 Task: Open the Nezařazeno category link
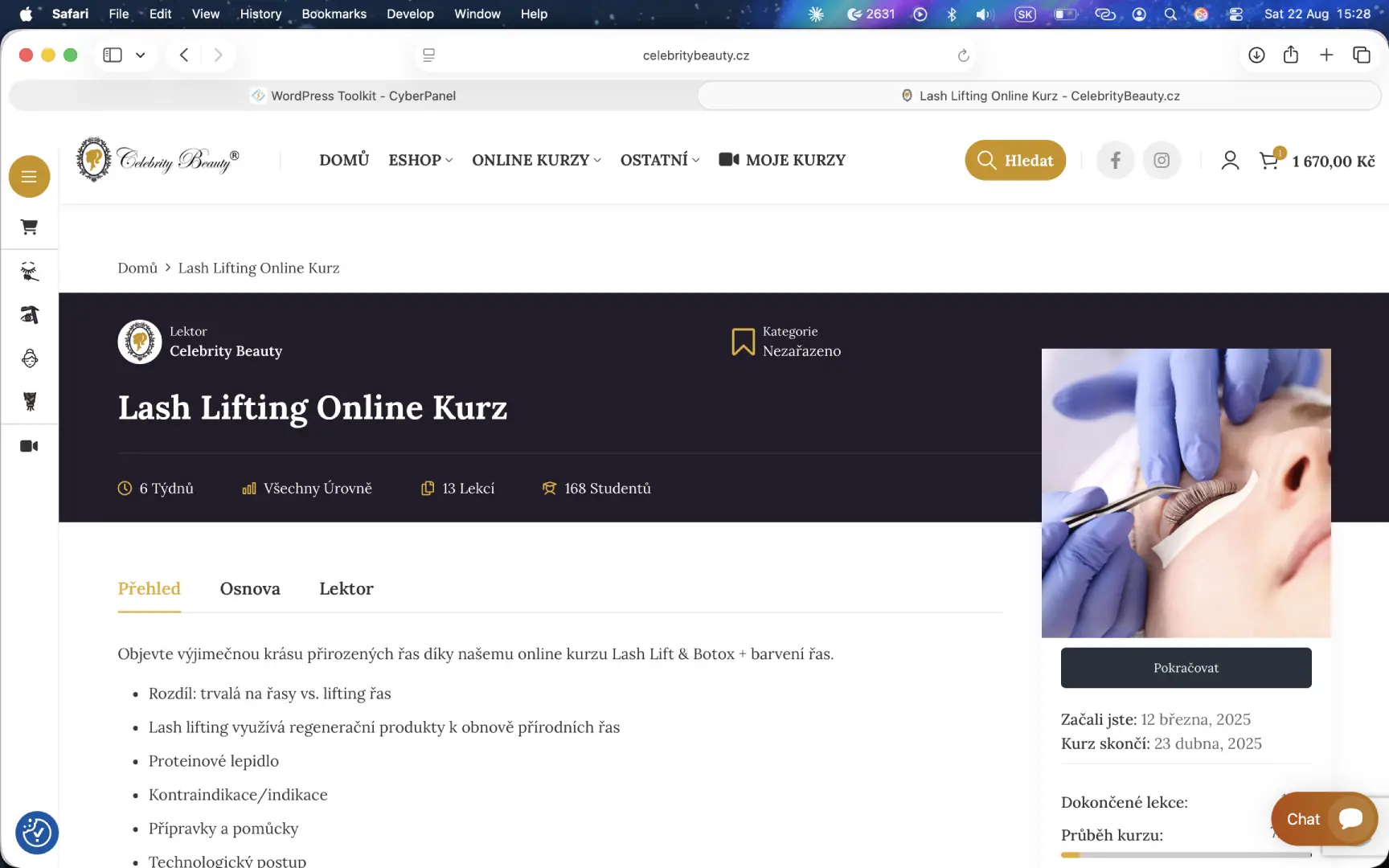801,351
